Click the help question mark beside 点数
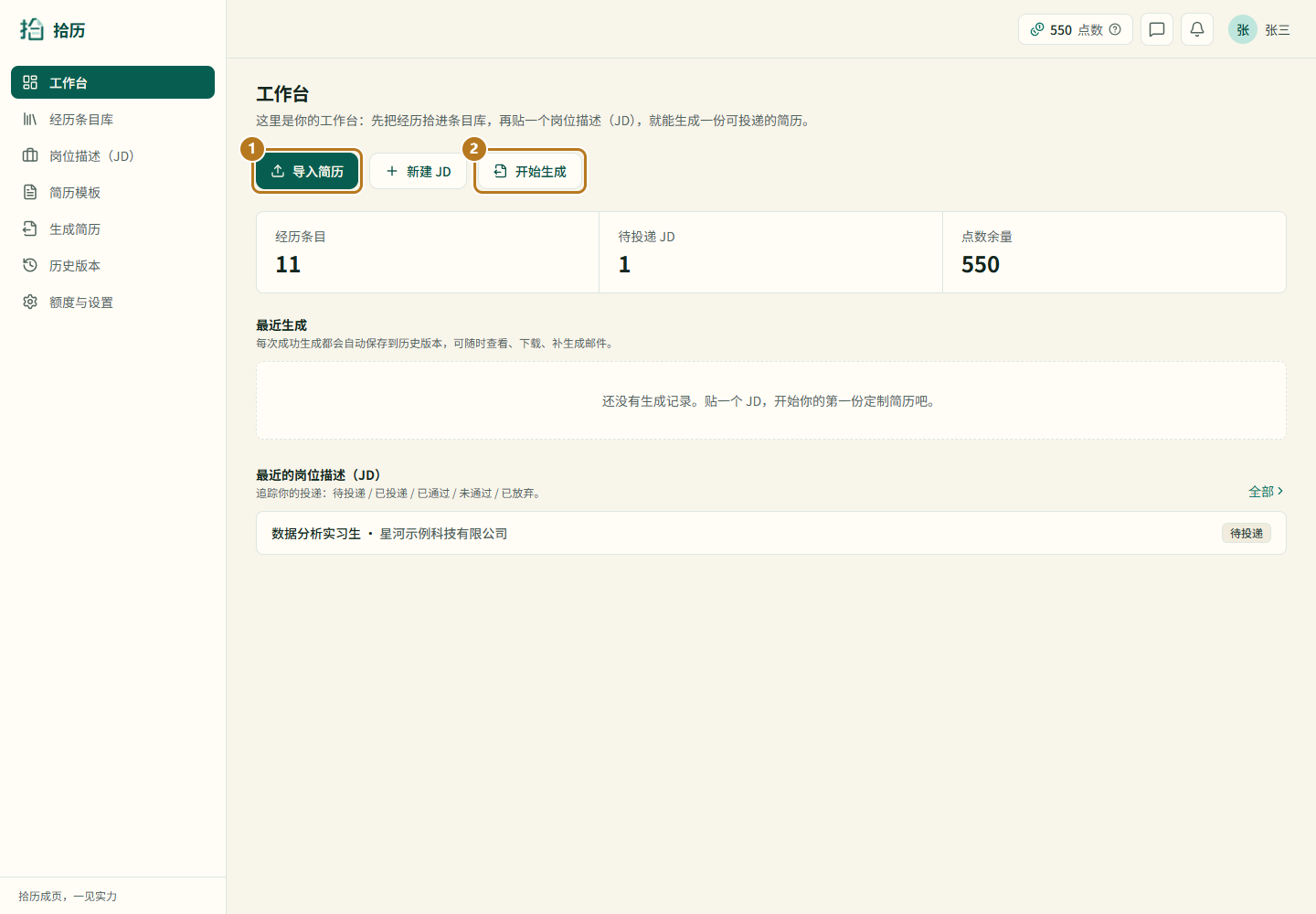1316x914 pixels. [1115, 29]
